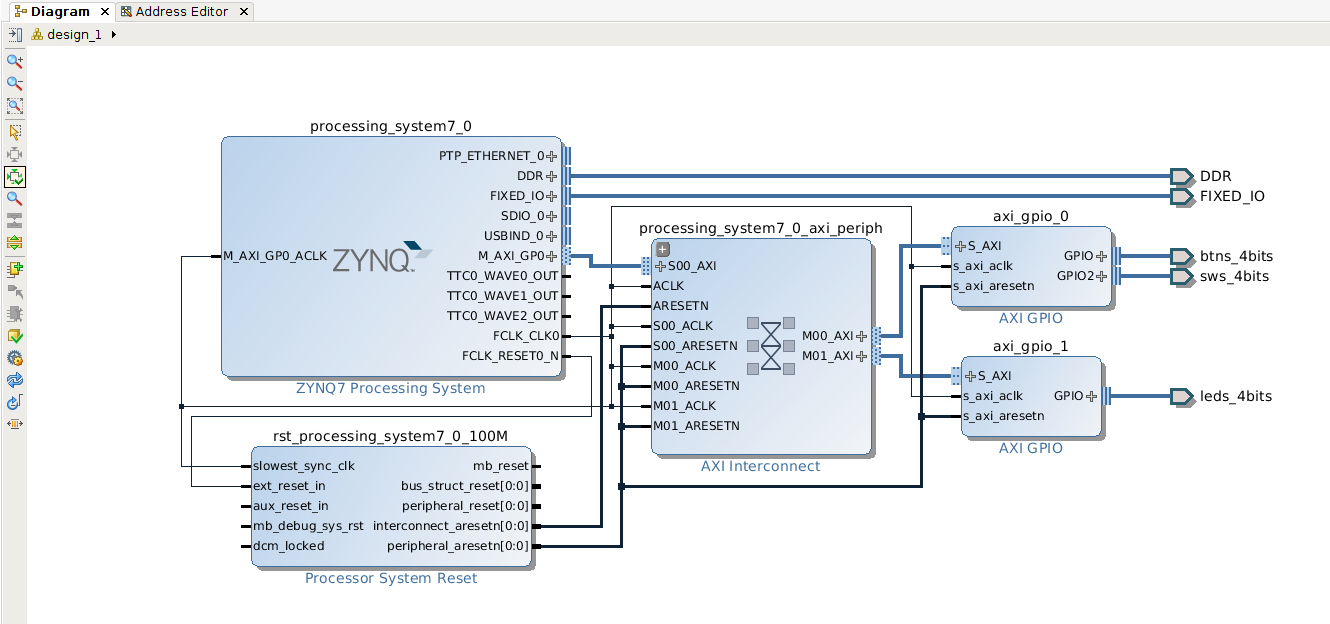Click the Zoom Fit icon

tap(15, 105)
